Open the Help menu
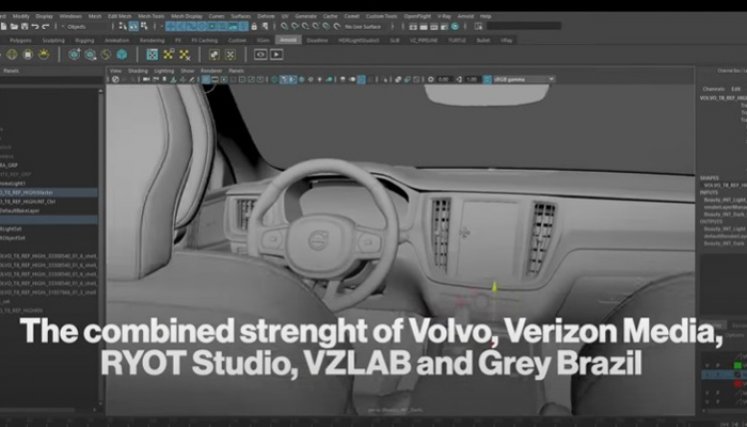This screenshot has width=747, height=427. point(485,16)
